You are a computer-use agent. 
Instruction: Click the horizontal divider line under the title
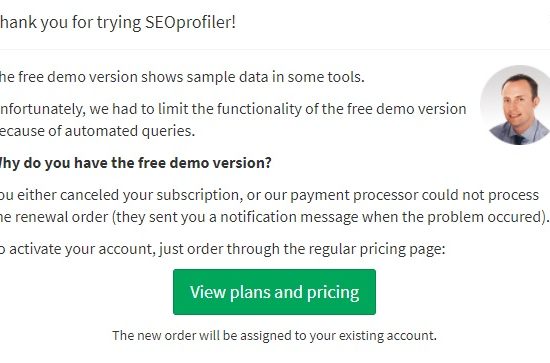275,49
